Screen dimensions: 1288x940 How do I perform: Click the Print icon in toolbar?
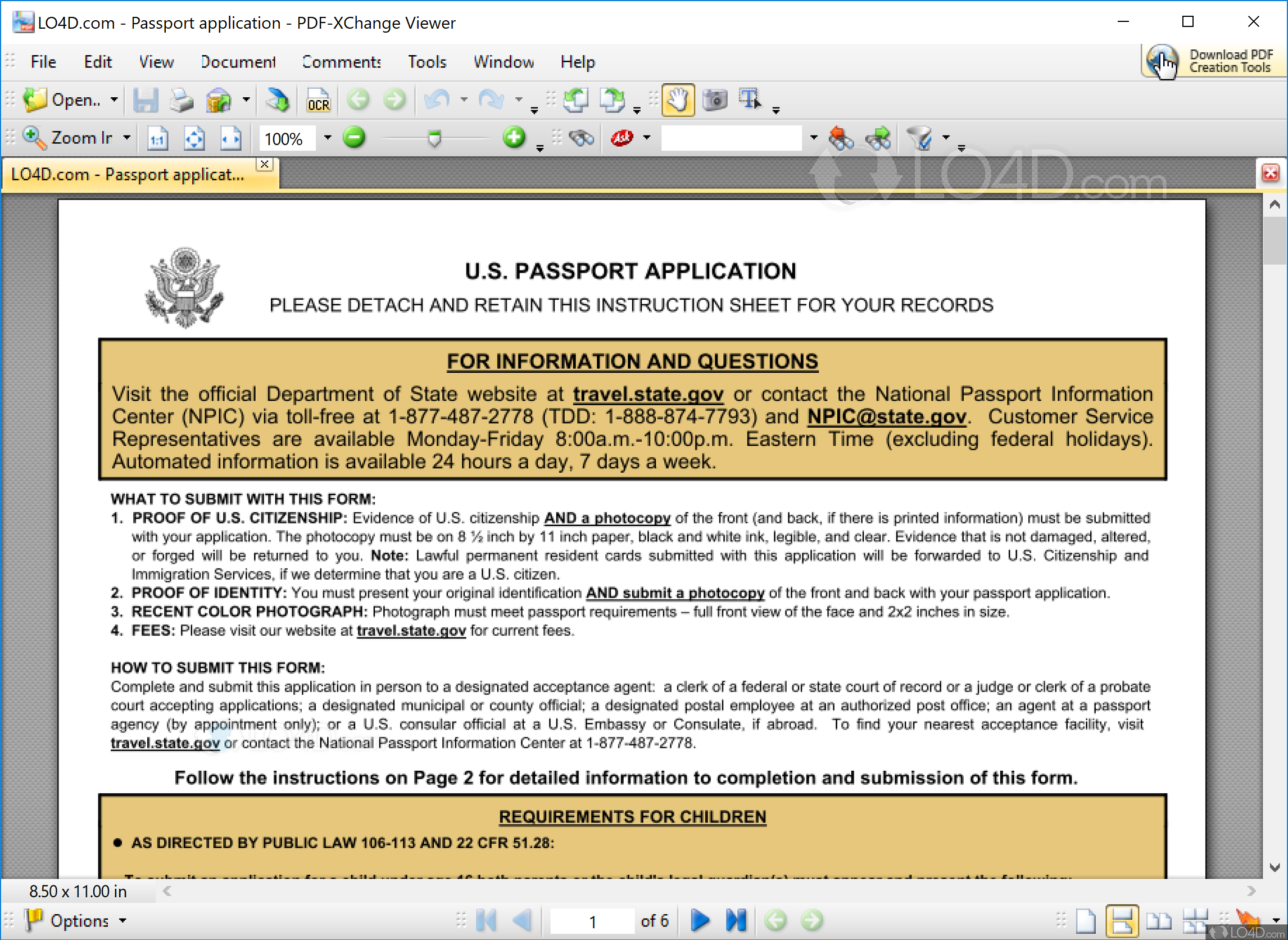[182, 101]
